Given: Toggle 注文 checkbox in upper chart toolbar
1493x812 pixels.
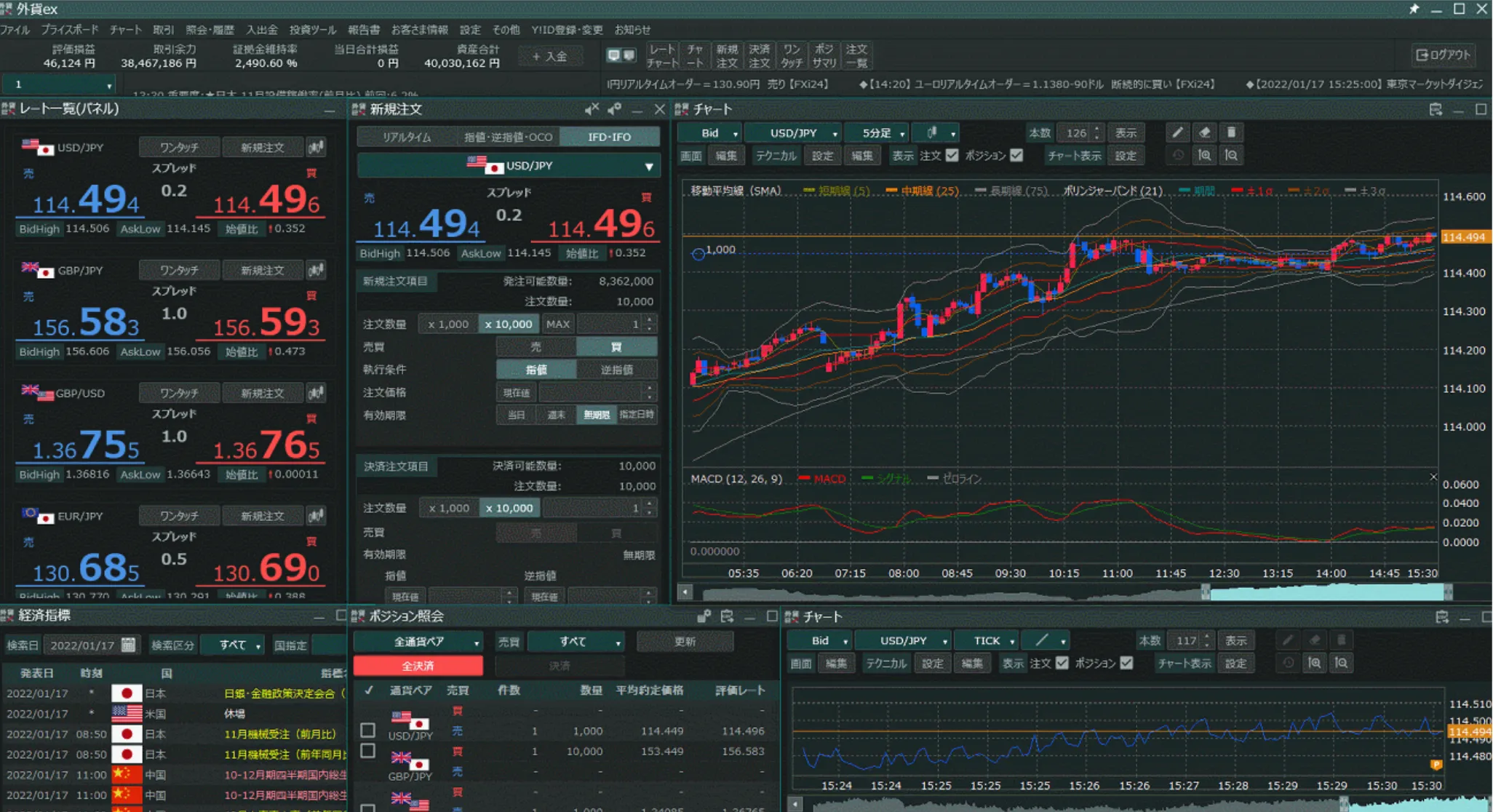Looking at the screenshot, I should [952, 155].
